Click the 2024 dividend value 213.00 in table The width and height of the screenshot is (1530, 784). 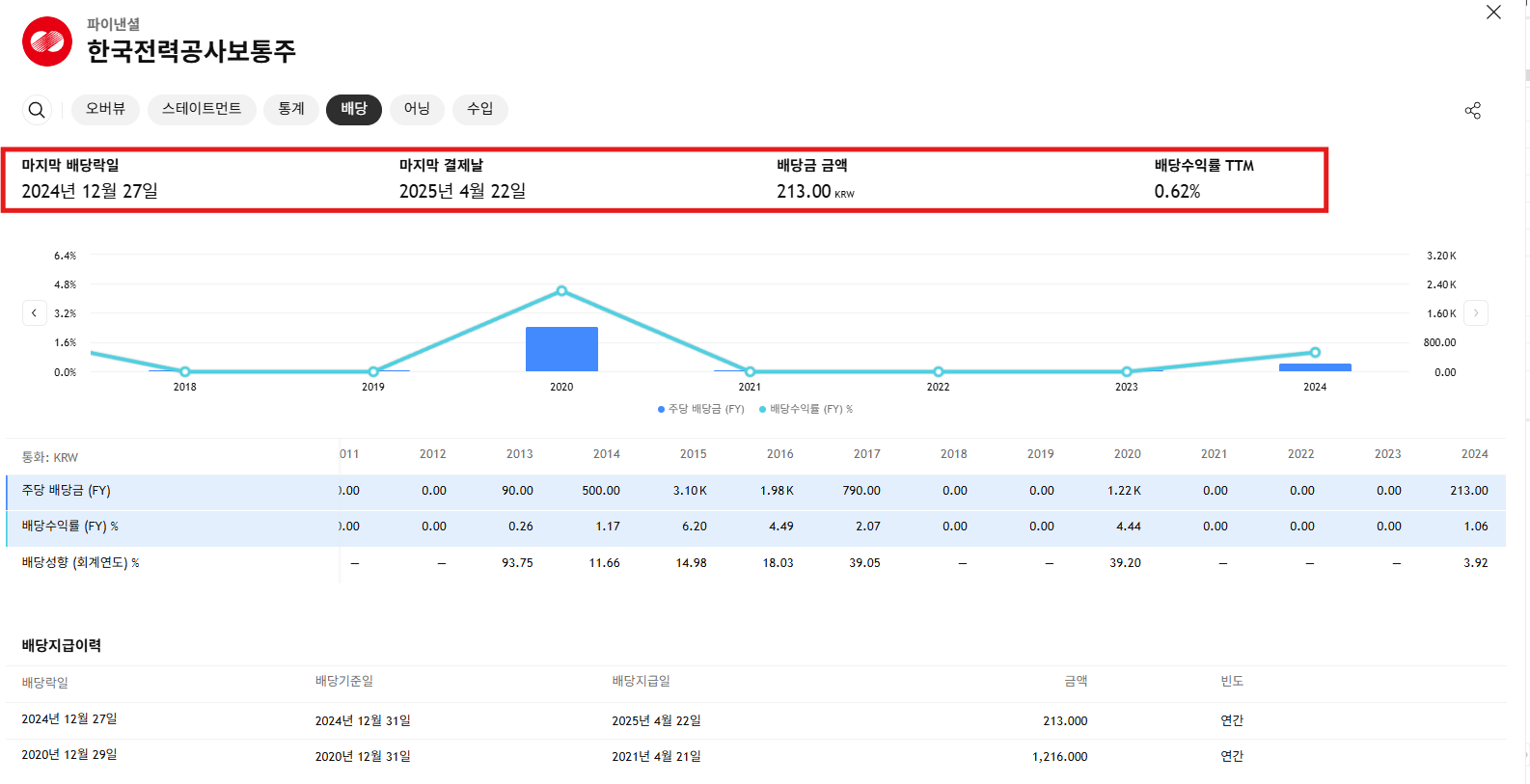tap(1469, 491)
